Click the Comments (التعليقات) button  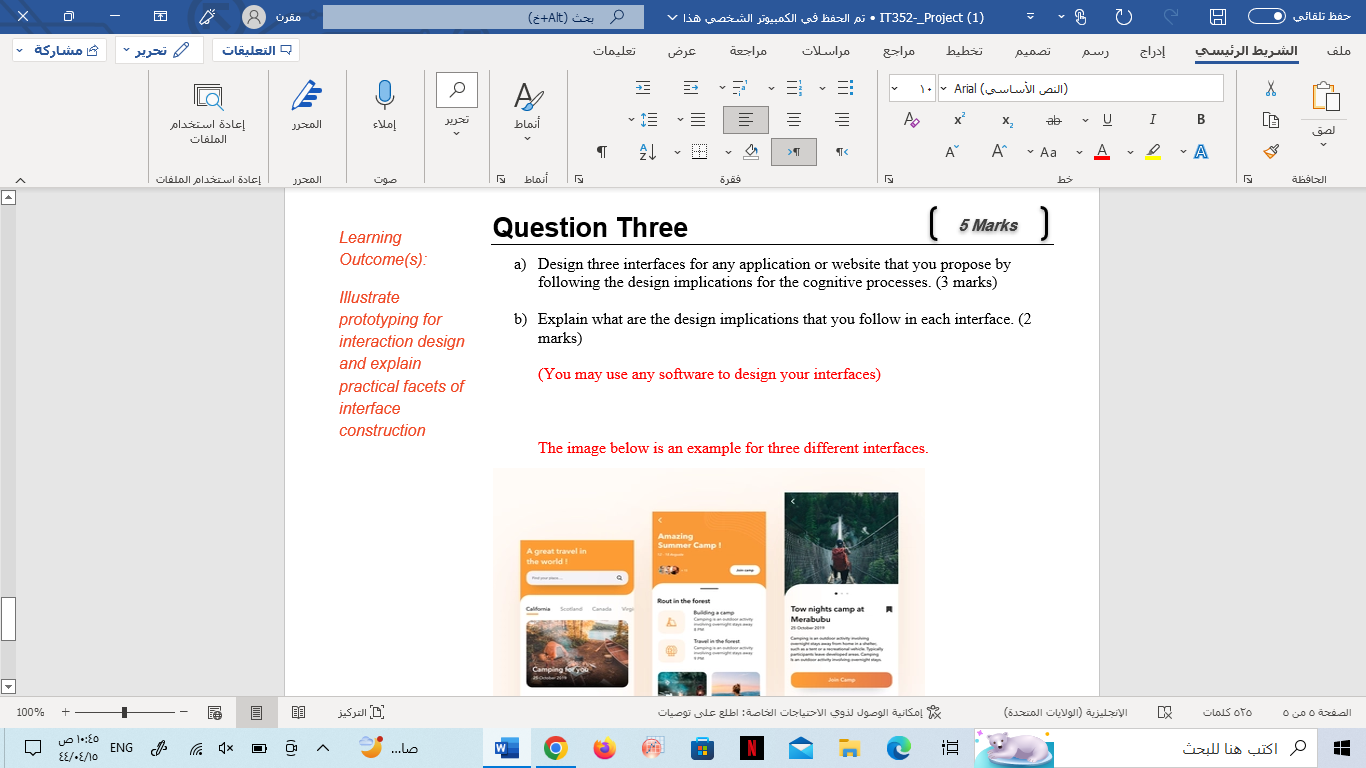click(x=256, y=50)
